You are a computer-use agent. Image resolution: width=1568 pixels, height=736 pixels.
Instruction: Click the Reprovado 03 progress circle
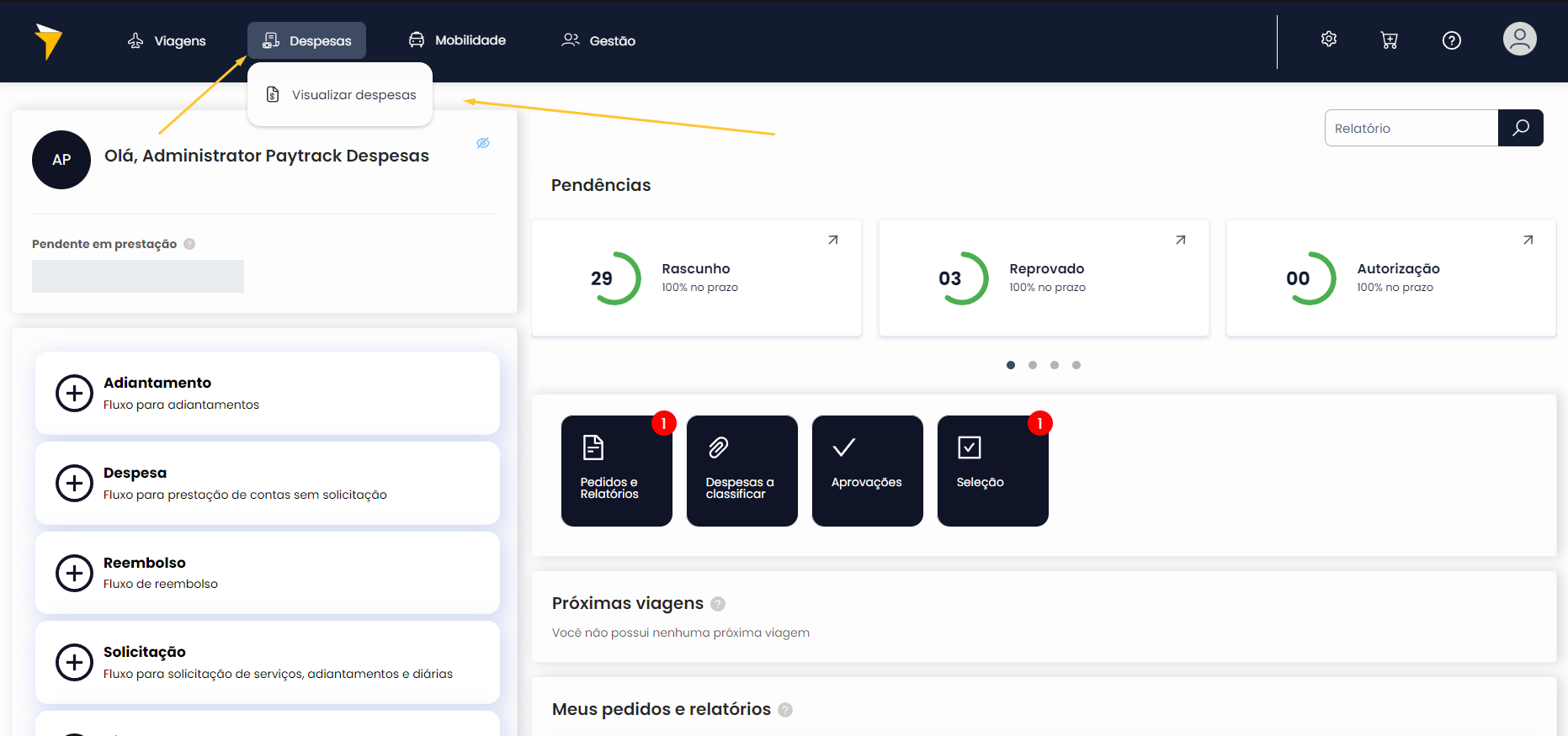tap(961, 278)
